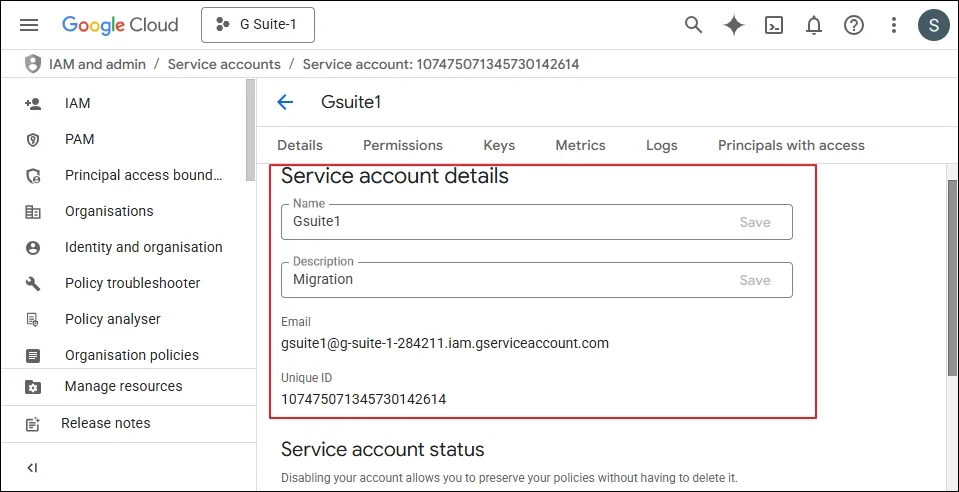This screenshot has width=959, height=492.
Task: Click the Organisations building icon
Action: coord(32,212)
